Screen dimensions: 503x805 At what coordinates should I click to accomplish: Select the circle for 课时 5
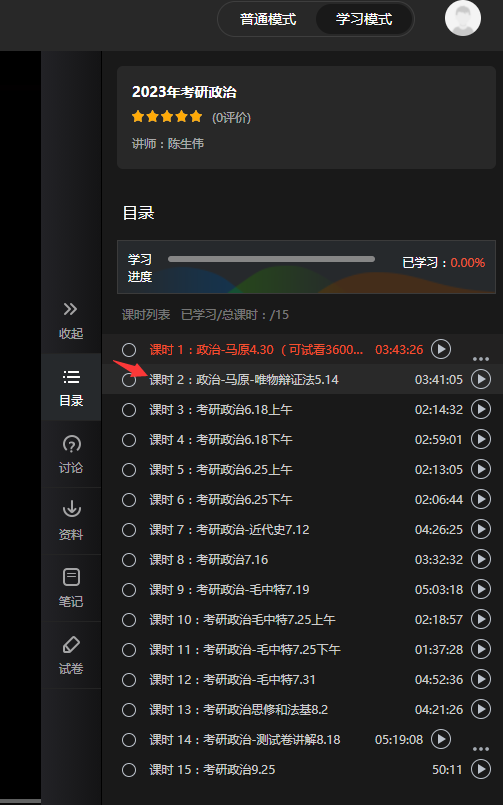tap(129, 470)
